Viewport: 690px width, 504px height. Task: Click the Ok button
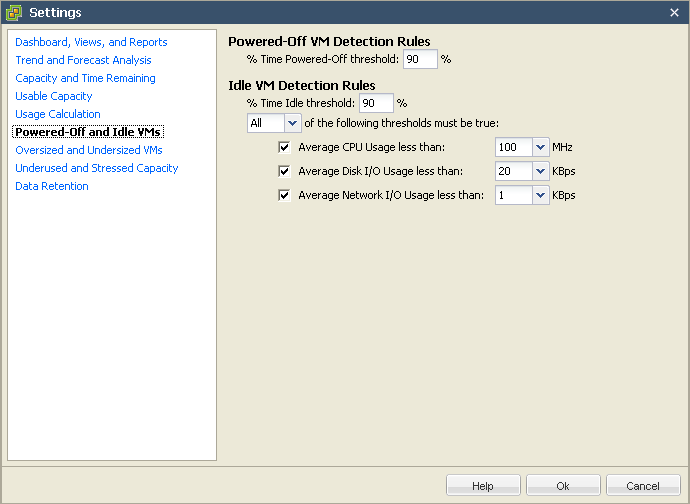click(563, 486)
